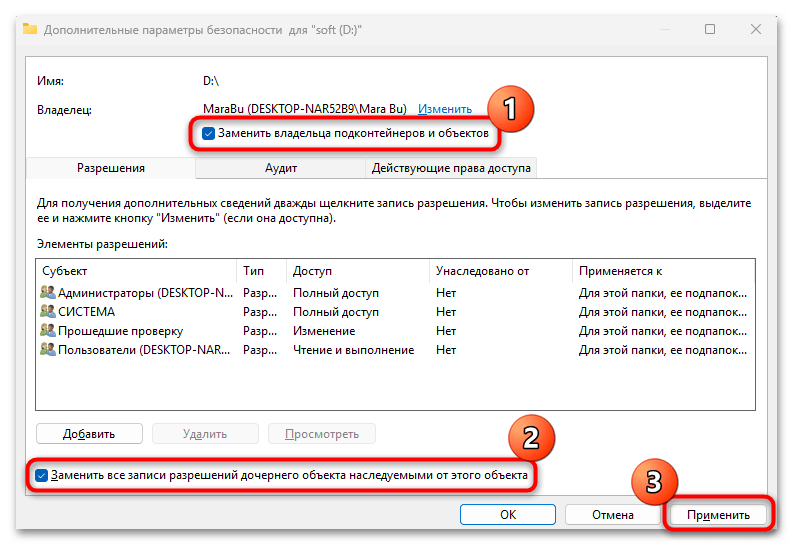Confirm with the OK button
Image resolution: width=793 pixels, height=545 pixels.
point(507,514)
